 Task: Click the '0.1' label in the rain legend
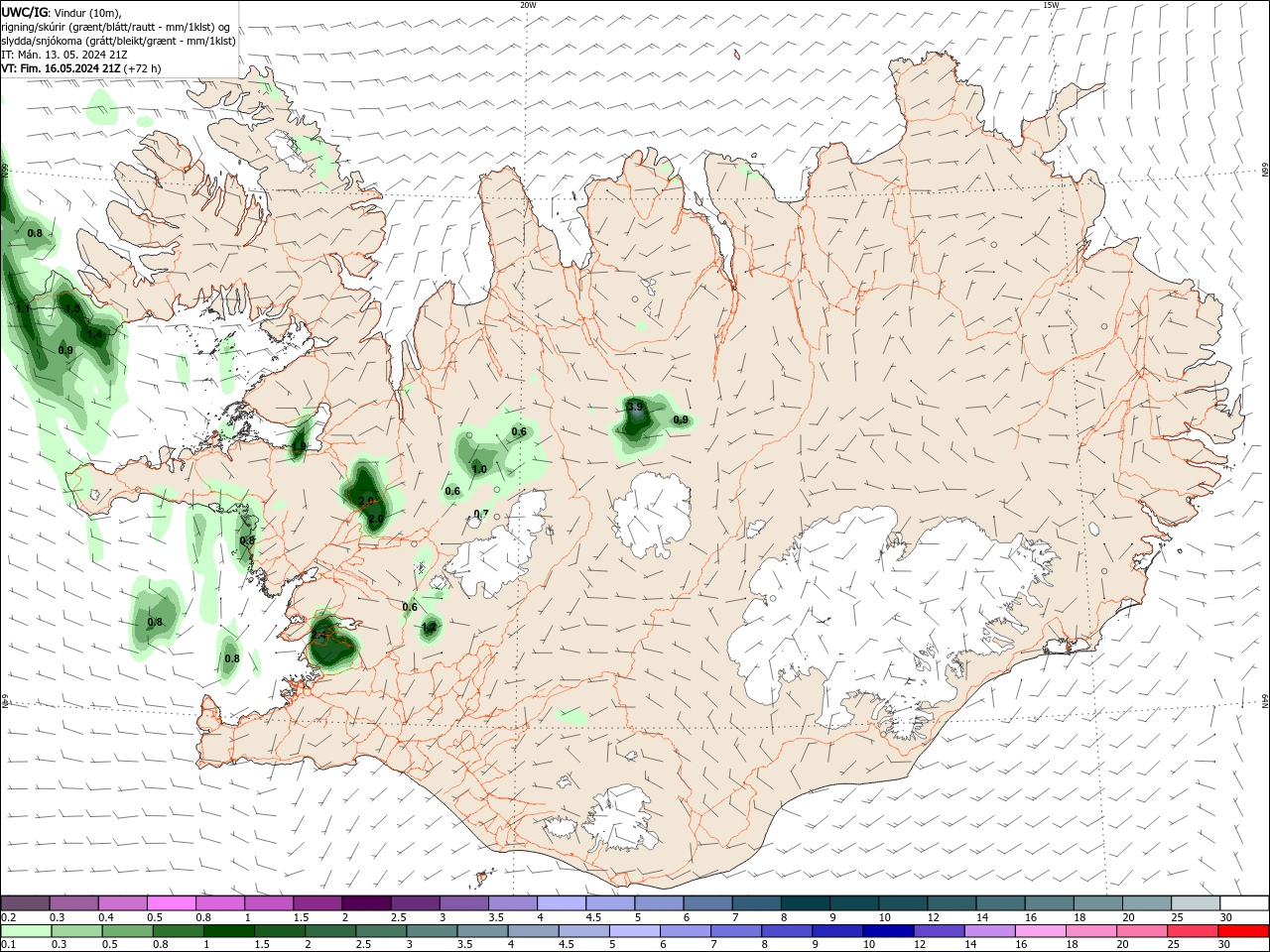(9, 945)
